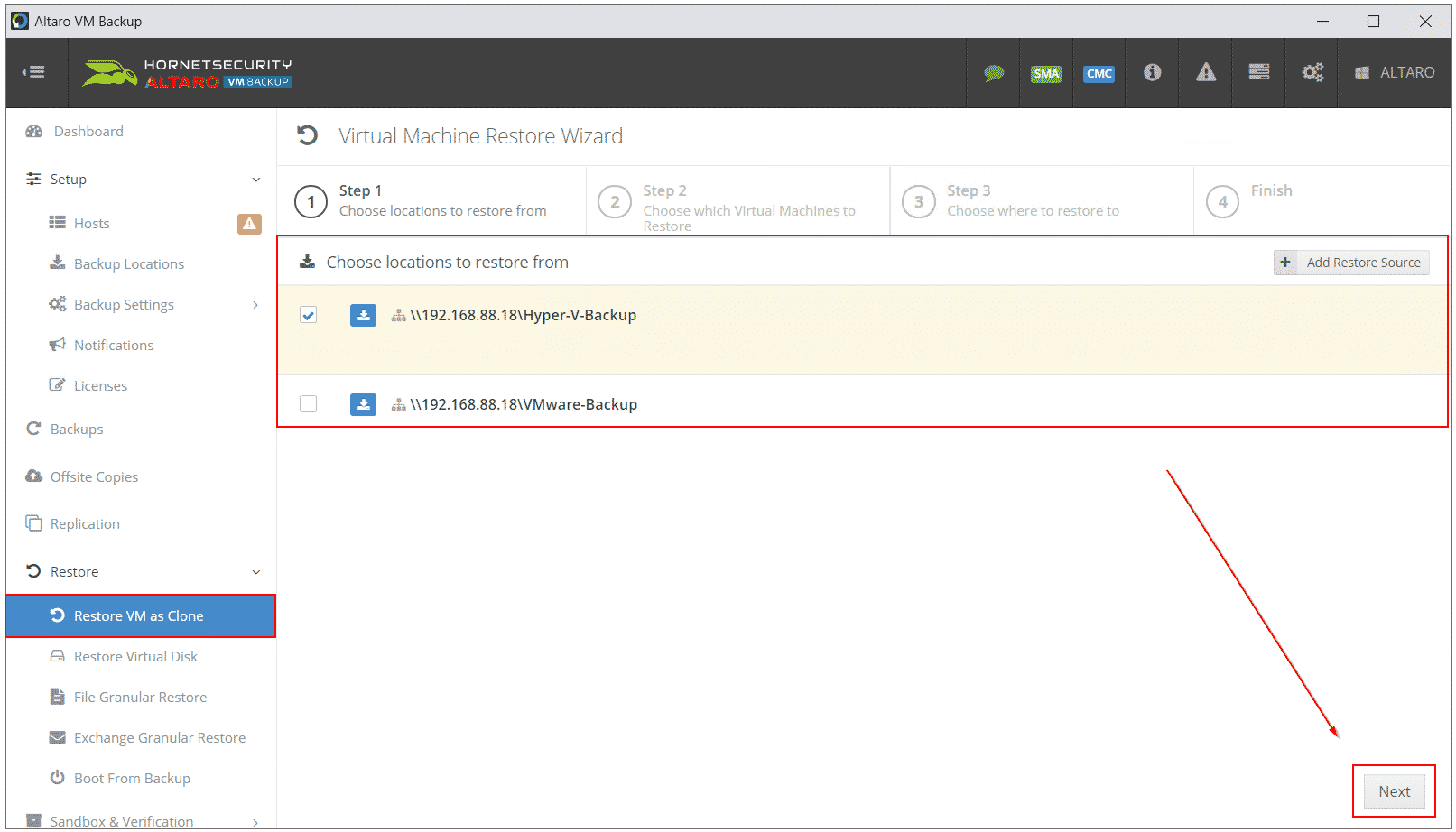Click the Notifications megaphone icon
Image resolution: width=1456 pixels, height=832 pixels.
click(58, 345)
